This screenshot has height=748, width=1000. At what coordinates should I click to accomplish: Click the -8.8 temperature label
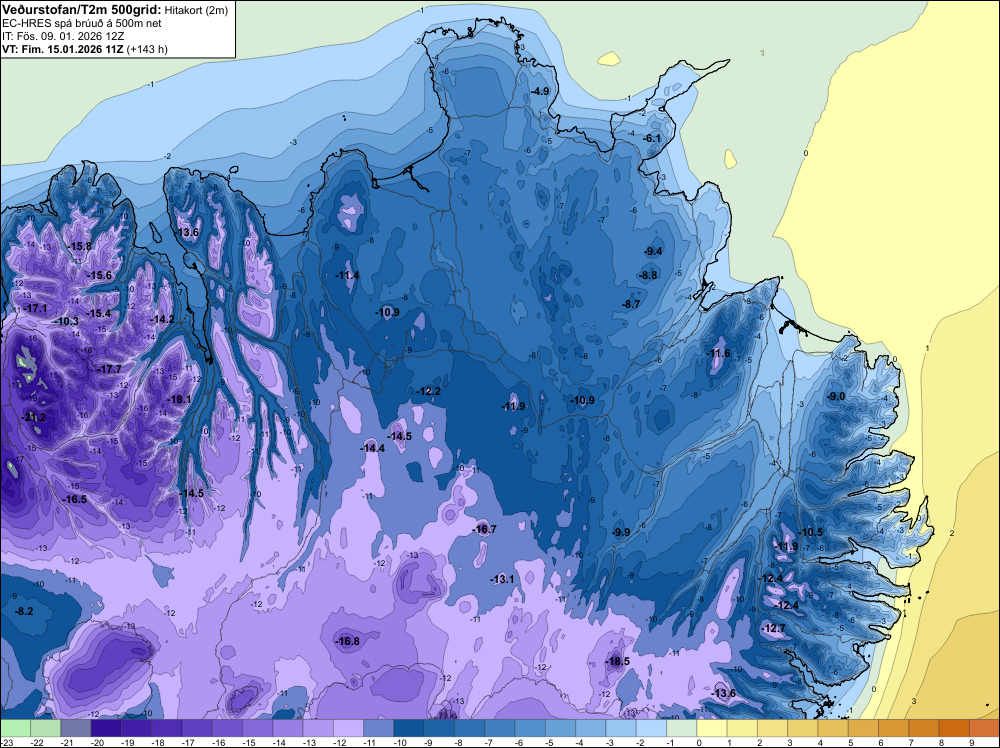648,275
